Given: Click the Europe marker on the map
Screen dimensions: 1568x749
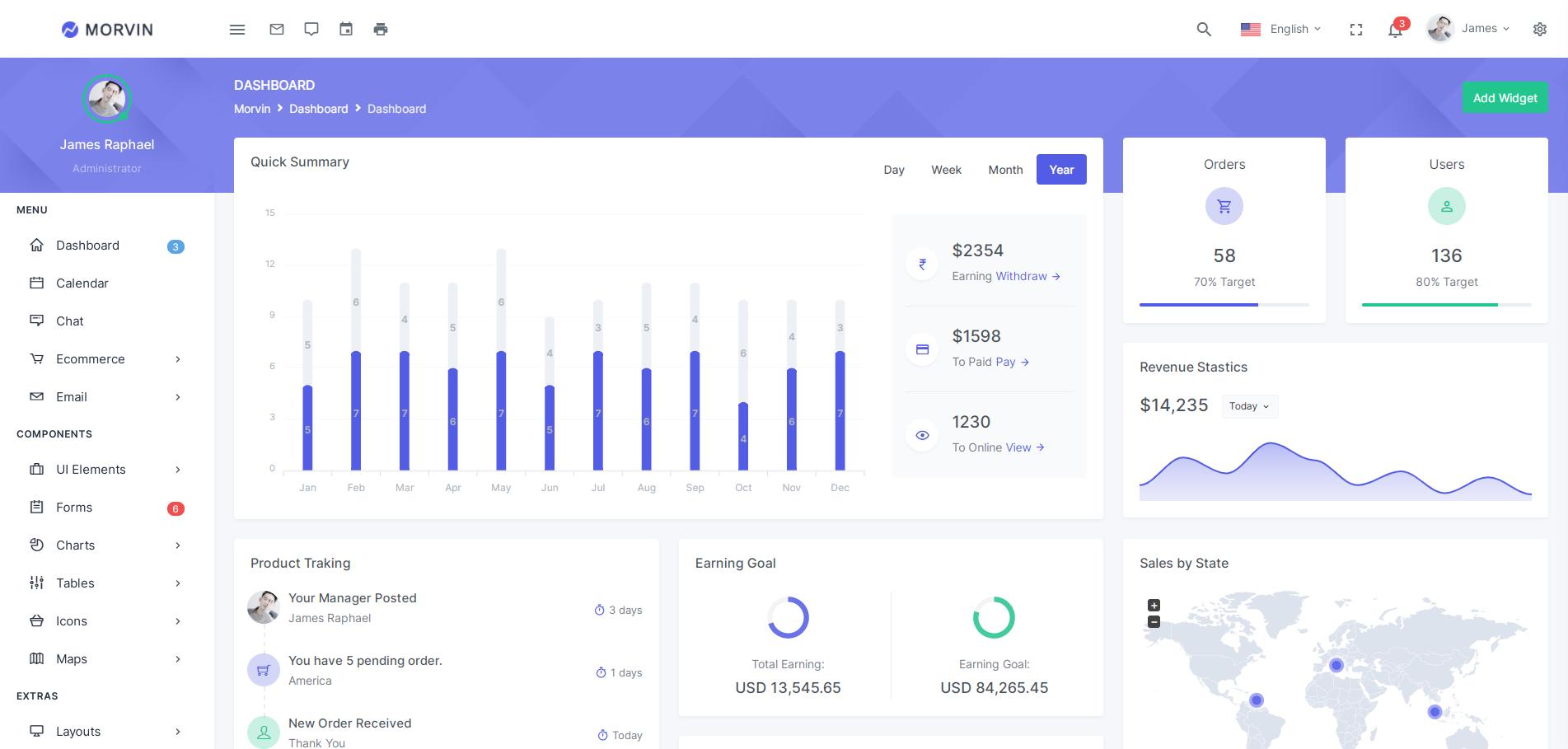Looking at the screenshot, I should coord(1336,665).
